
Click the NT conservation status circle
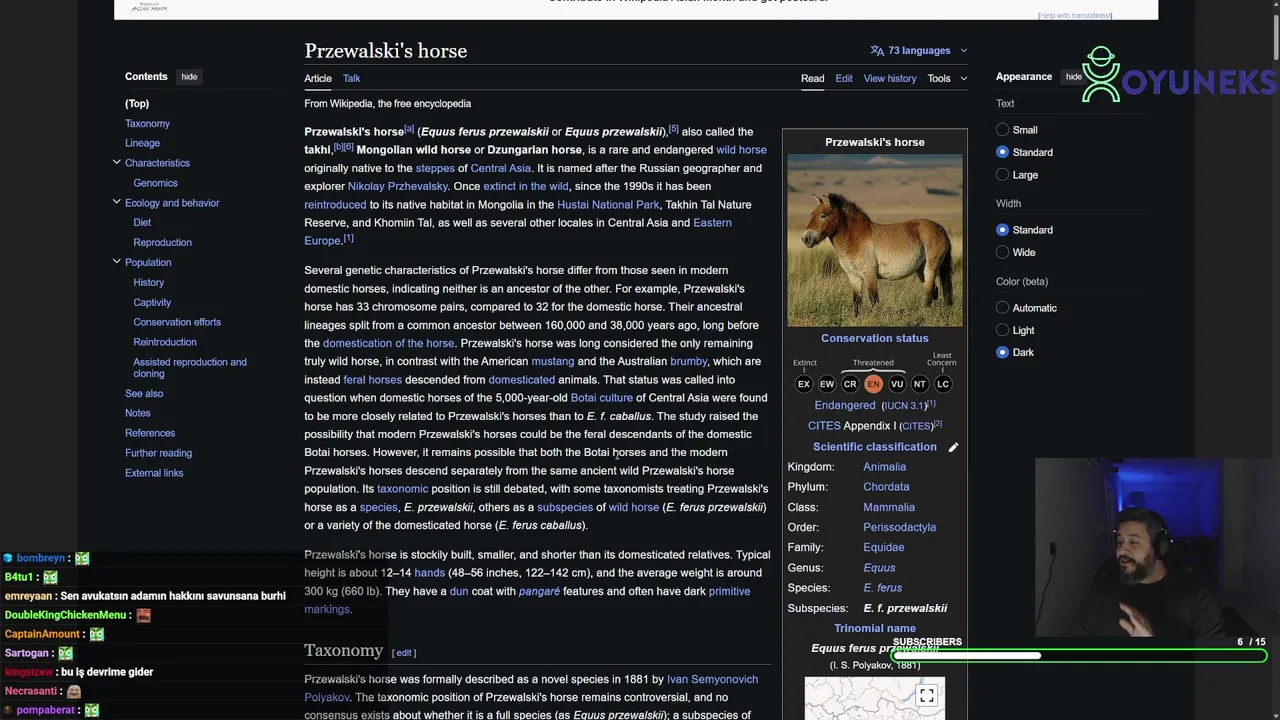920,384
